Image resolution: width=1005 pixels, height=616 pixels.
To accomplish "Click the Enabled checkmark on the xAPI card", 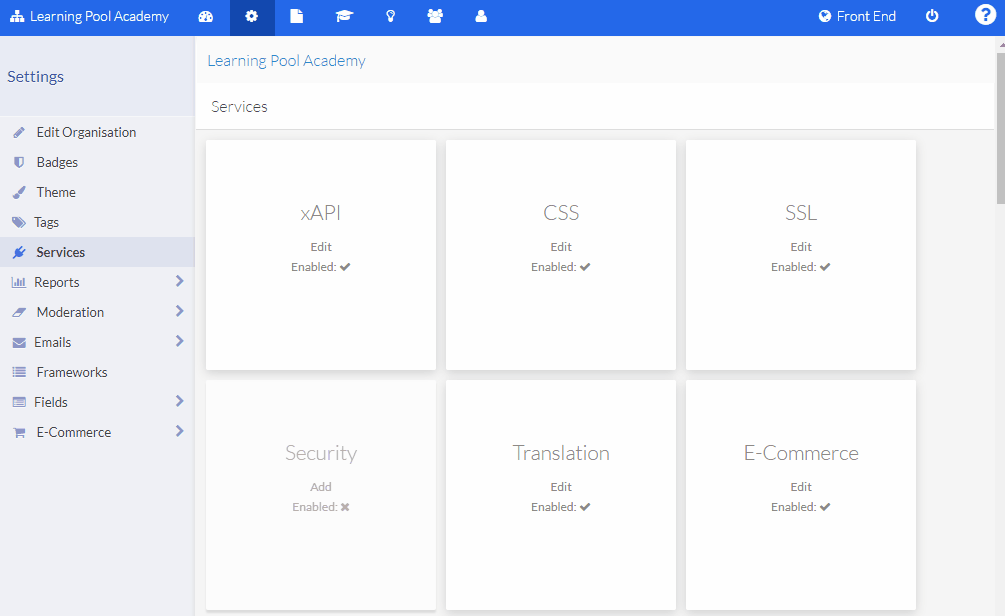I will (x=346, y=267).
